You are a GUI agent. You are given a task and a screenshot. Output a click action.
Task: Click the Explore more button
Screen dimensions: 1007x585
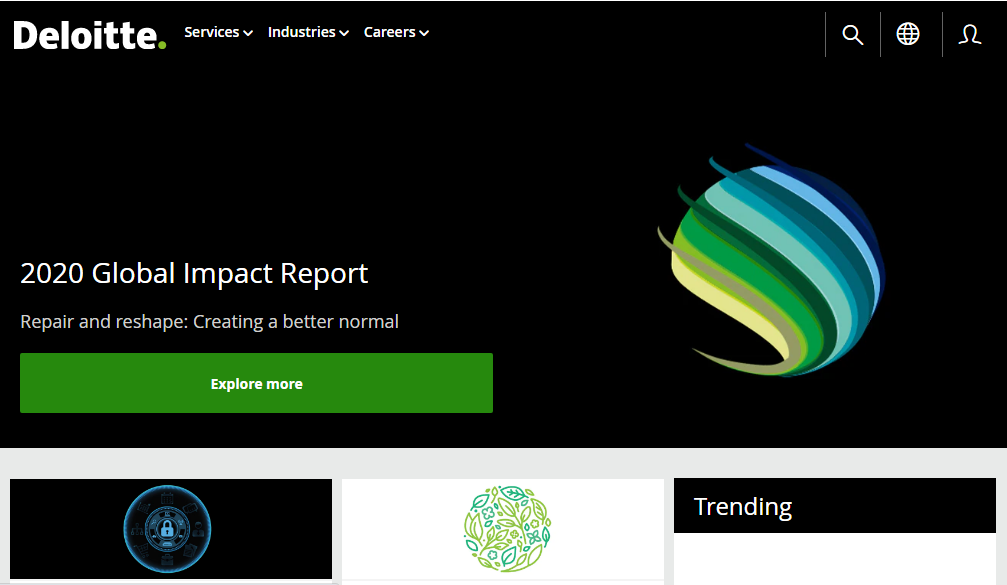[x=256, y=383]
